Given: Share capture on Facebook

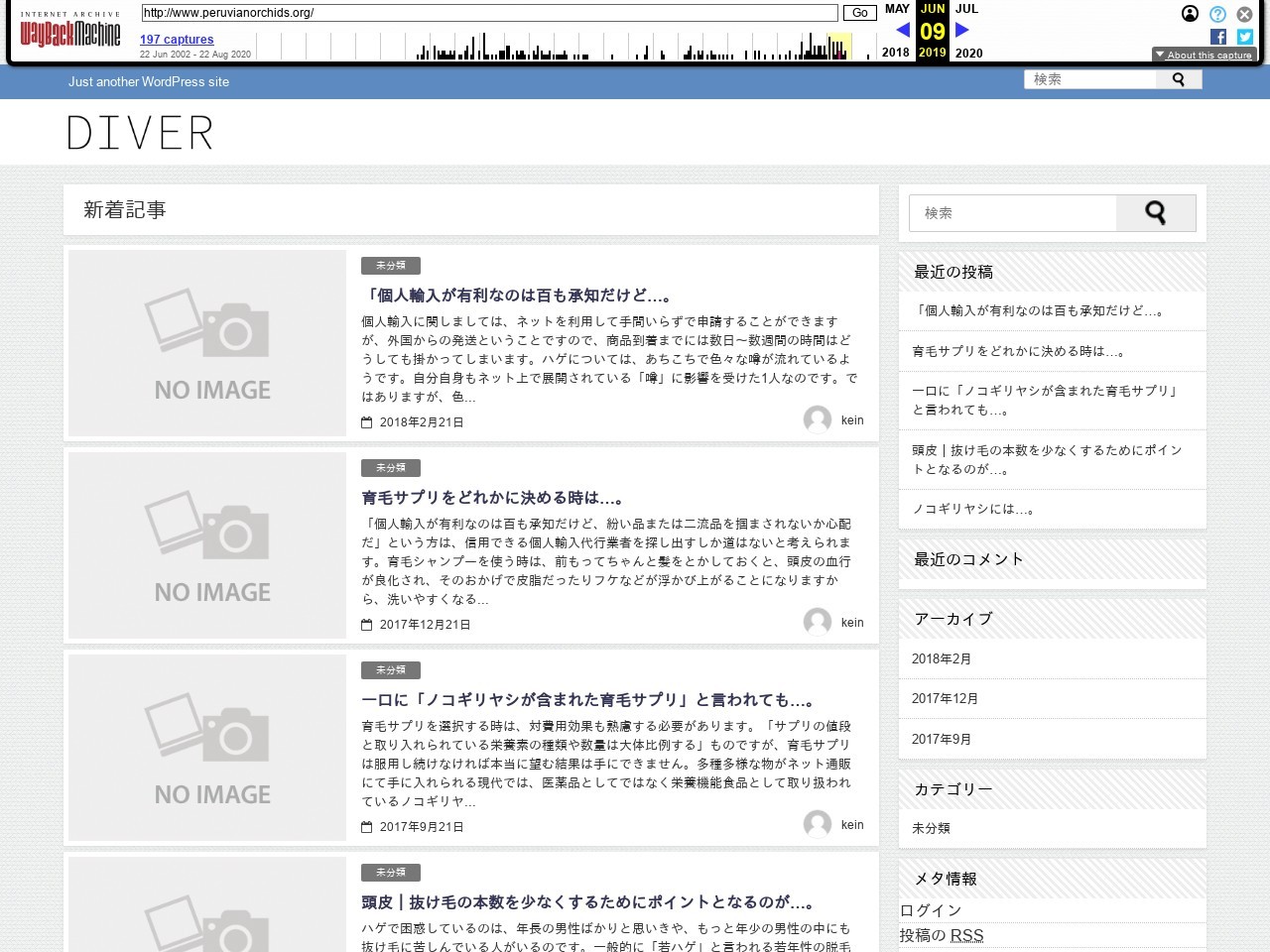Looking at the screenshot, I should tap(1218, 37).
